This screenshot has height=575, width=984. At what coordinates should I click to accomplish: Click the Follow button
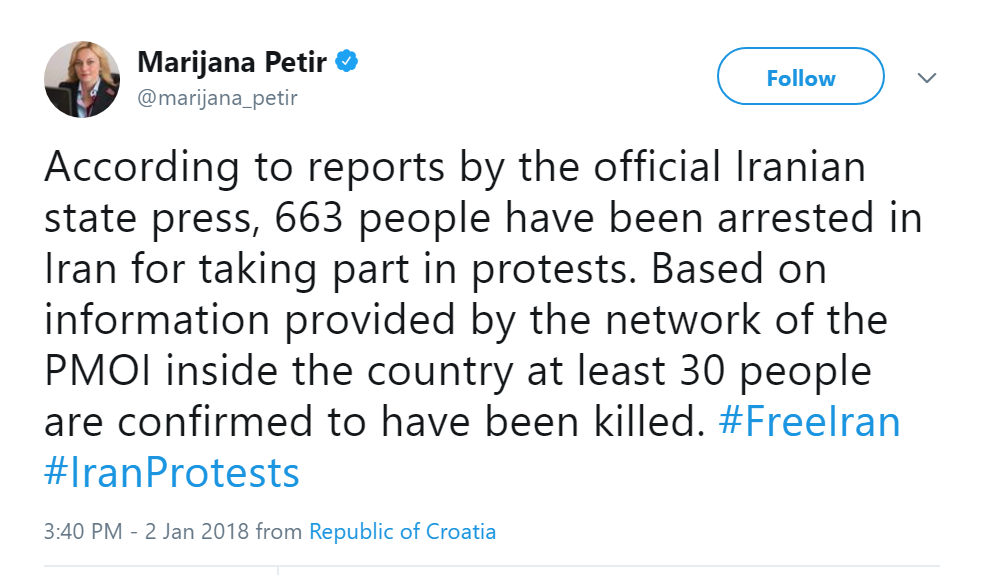click(800, 78)
